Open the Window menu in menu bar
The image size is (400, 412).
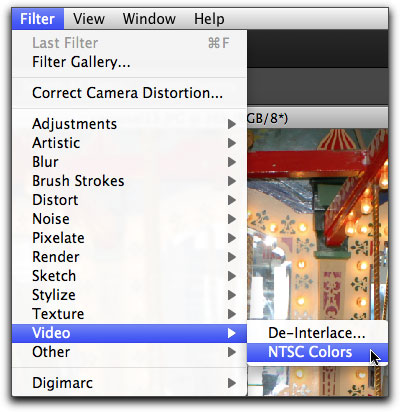149,19
